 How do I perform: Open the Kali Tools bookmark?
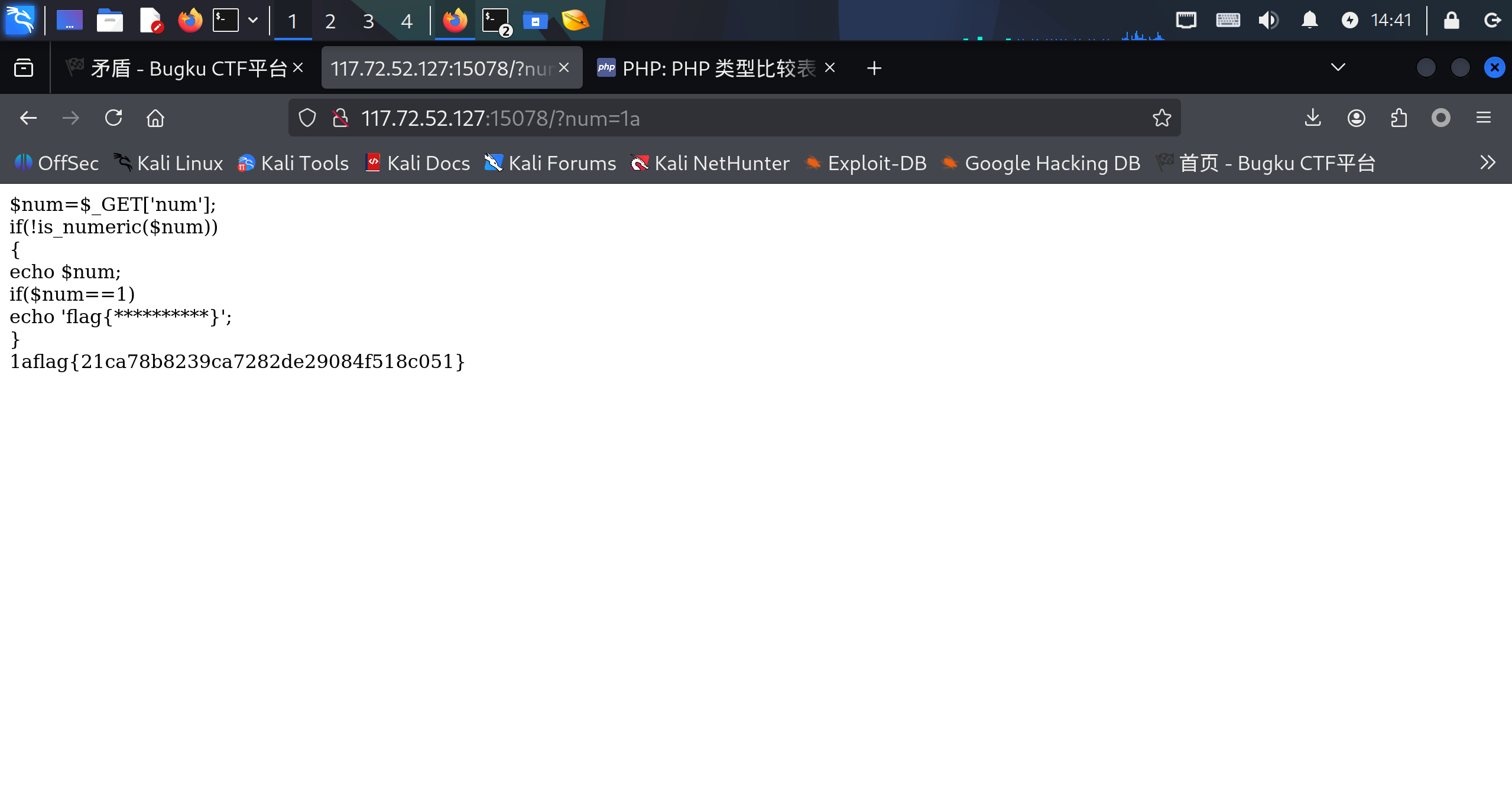click(293, 163)
